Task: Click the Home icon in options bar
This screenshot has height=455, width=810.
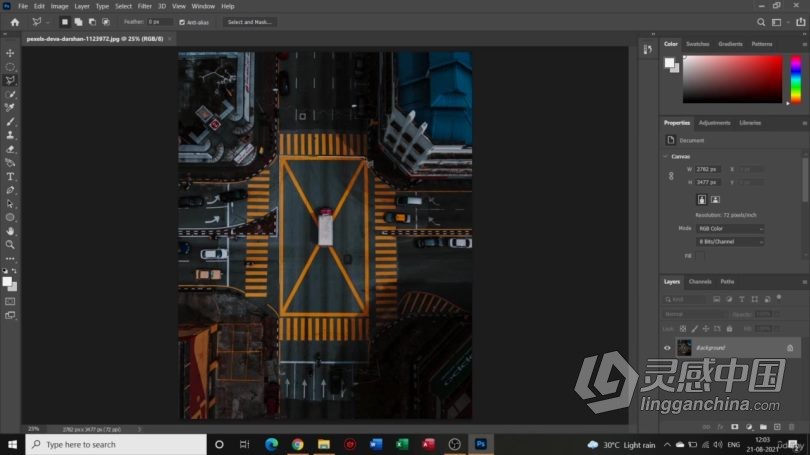Action: tap(14, 21)
